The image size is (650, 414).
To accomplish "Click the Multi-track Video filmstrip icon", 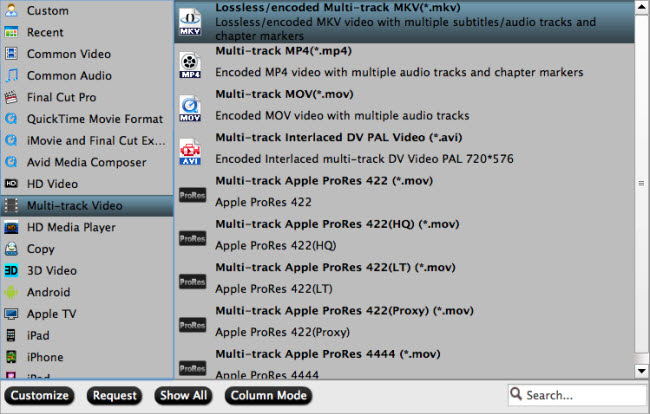I will [11, 205].
